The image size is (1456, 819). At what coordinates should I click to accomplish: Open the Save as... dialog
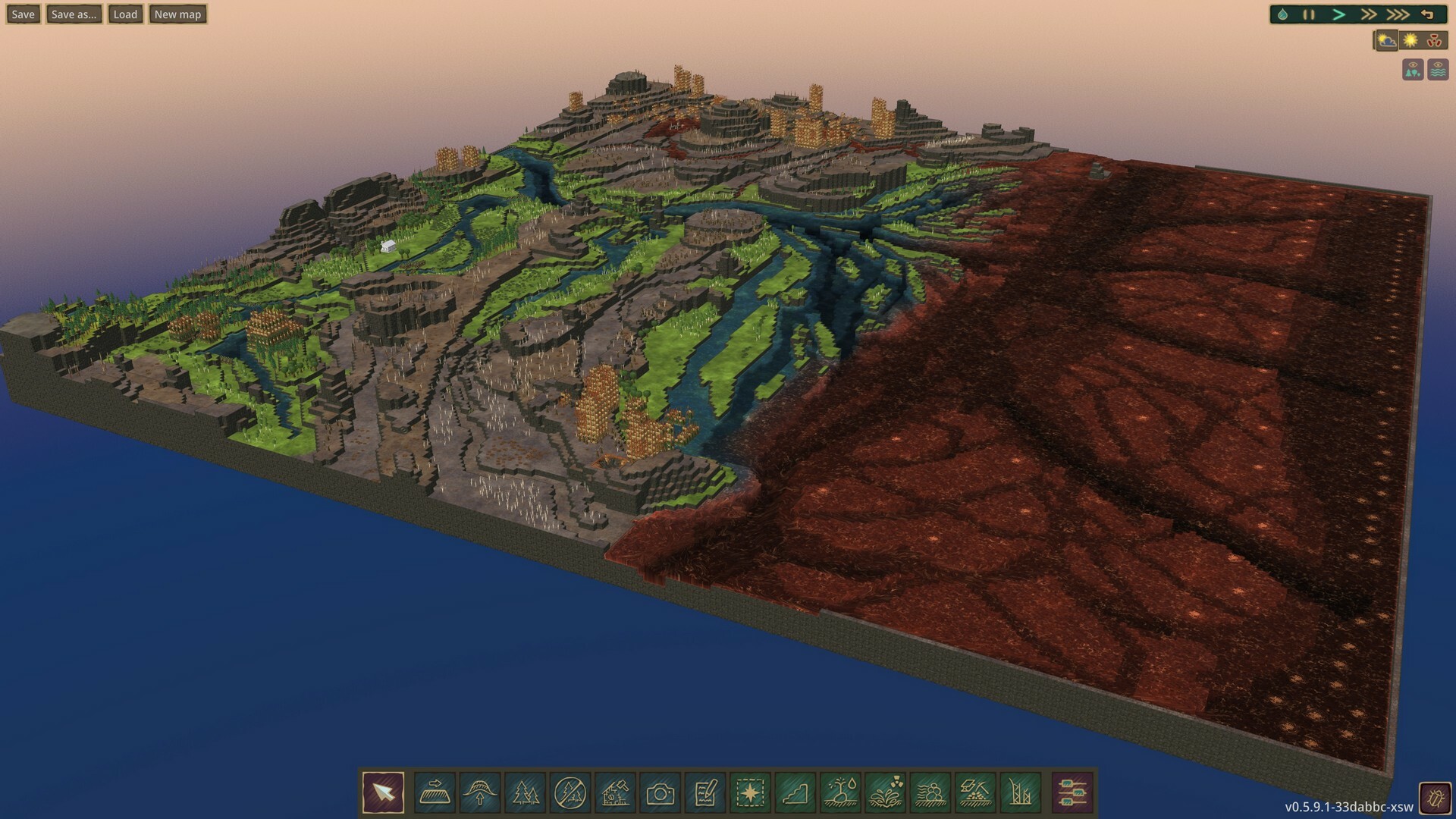(74, 14)
